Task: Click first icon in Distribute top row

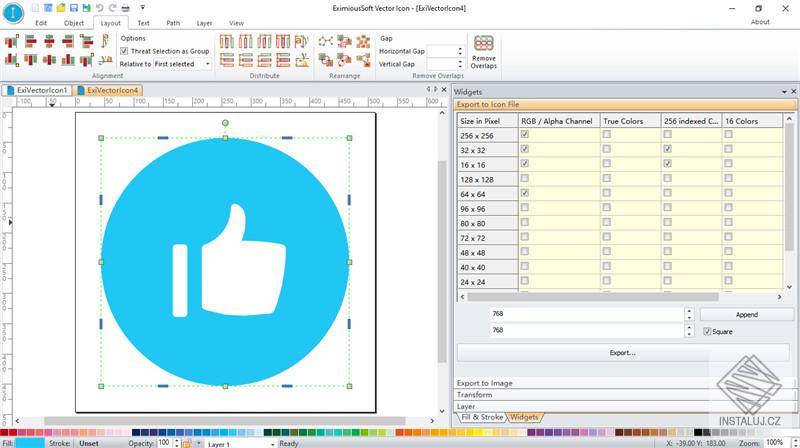Action: [227, 41]
